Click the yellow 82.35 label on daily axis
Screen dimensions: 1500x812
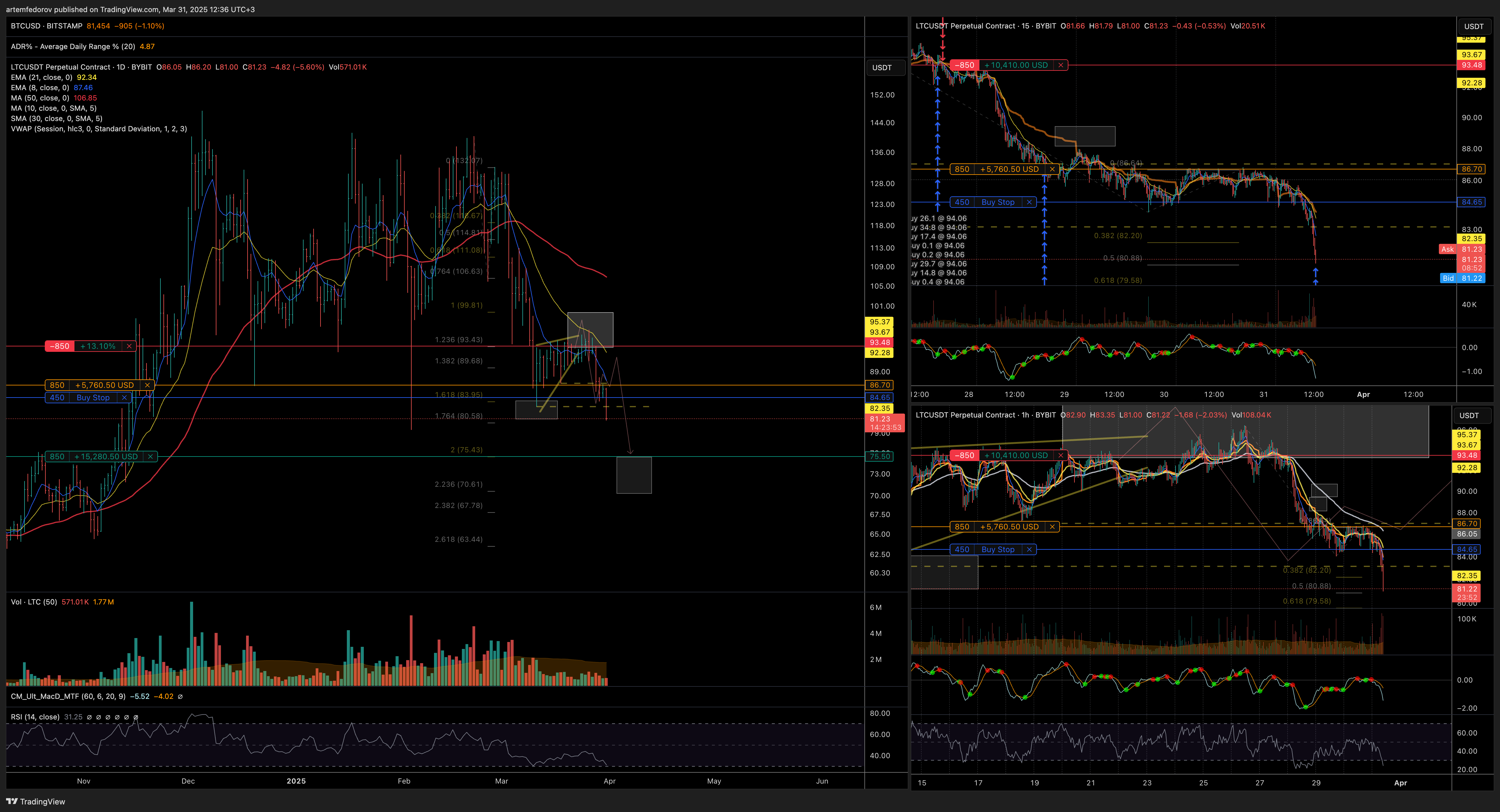tap(880, 409)
